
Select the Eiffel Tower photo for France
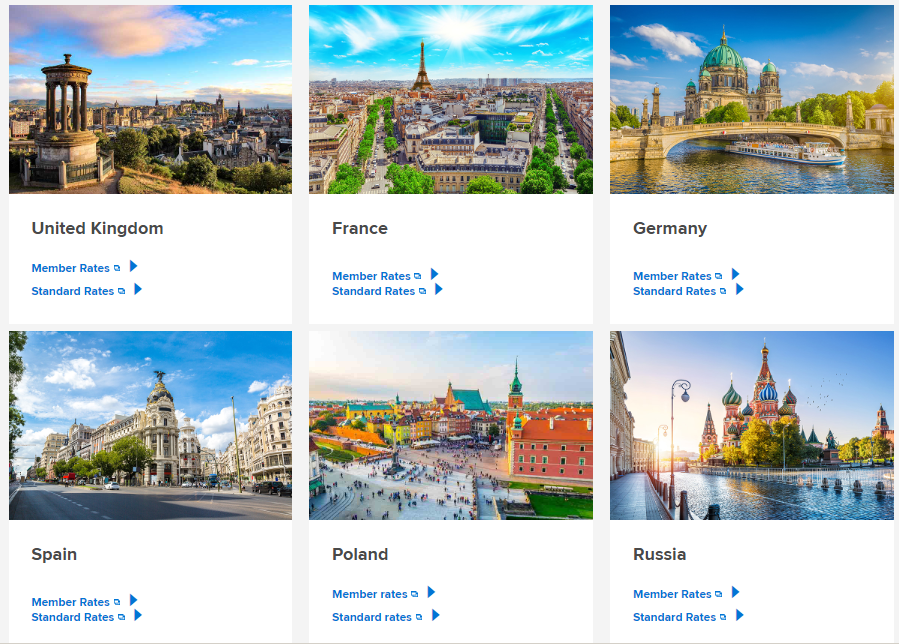[x=451, y=99]
